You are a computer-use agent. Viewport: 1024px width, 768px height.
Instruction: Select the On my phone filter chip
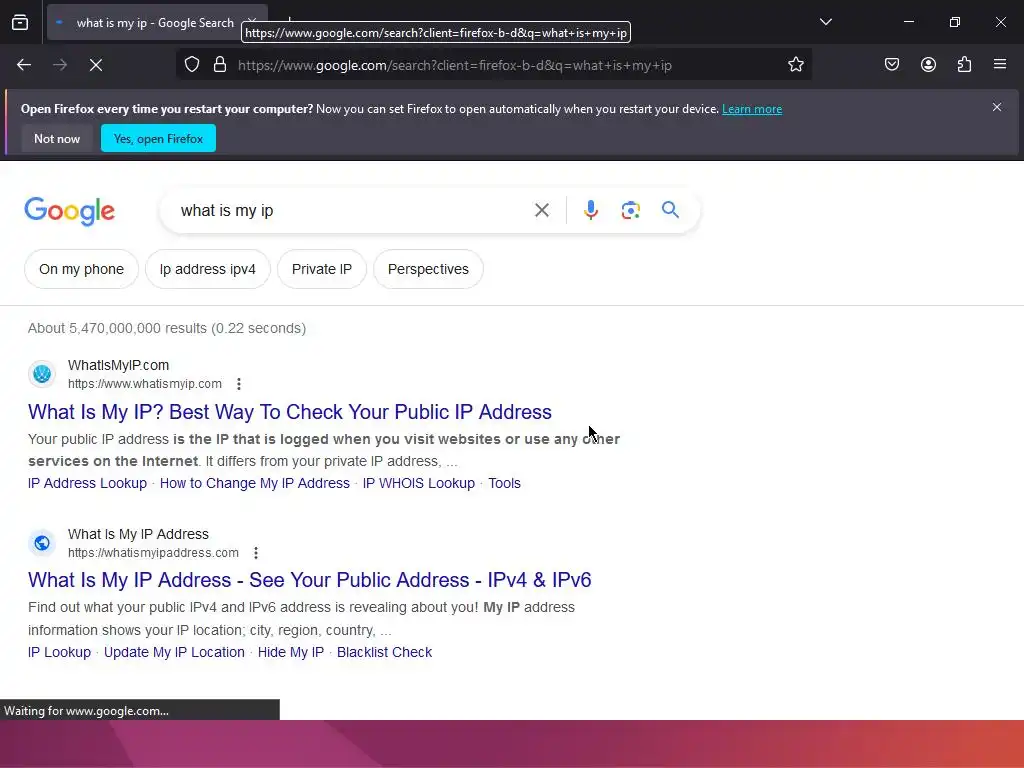coord(82,269)
